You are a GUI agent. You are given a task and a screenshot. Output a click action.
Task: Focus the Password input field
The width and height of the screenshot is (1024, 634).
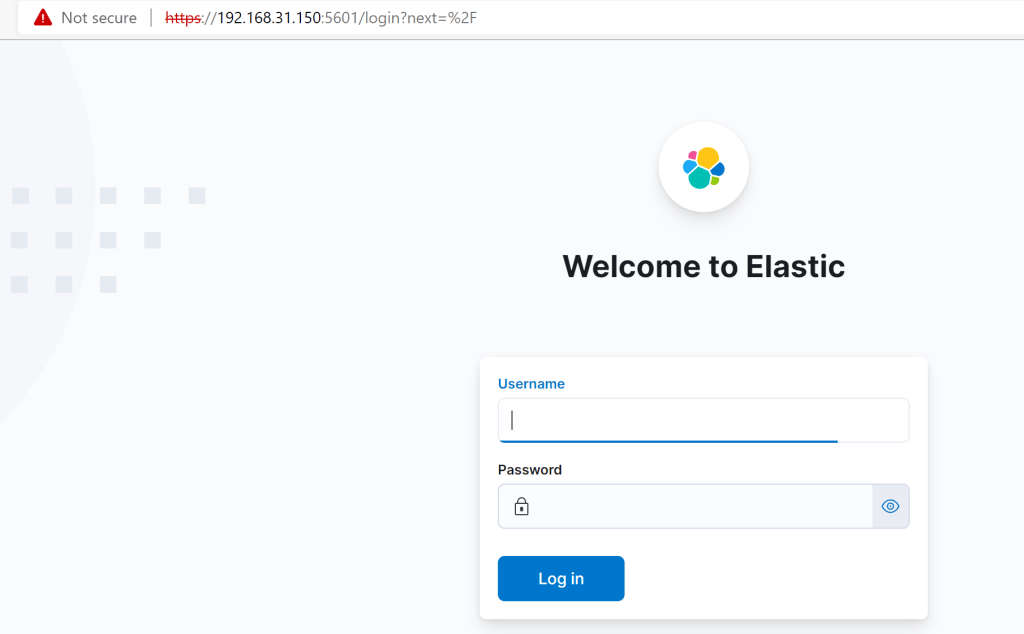click(700, 507)
